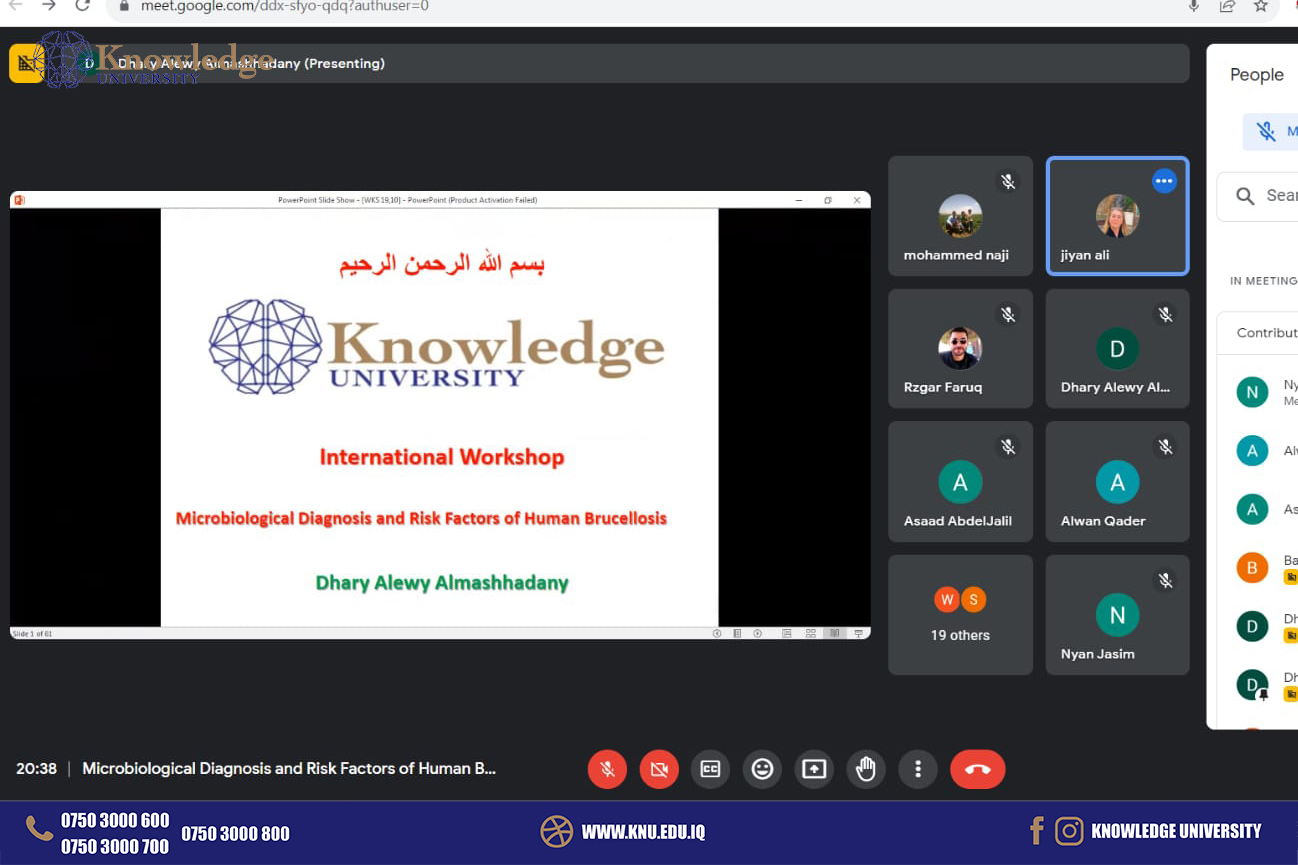
Task: Select Asaad AbdelJalil's participant tile
Action: tap(960, 481)
